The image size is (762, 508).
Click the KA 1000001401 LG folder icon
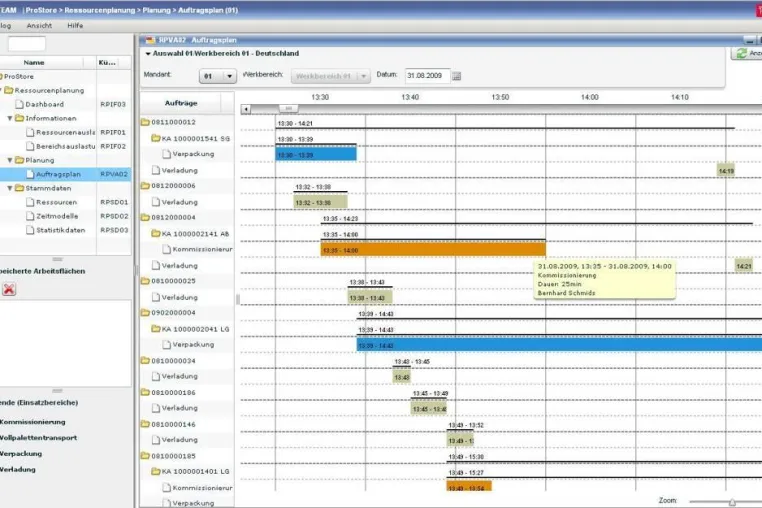tap(156, 471)
